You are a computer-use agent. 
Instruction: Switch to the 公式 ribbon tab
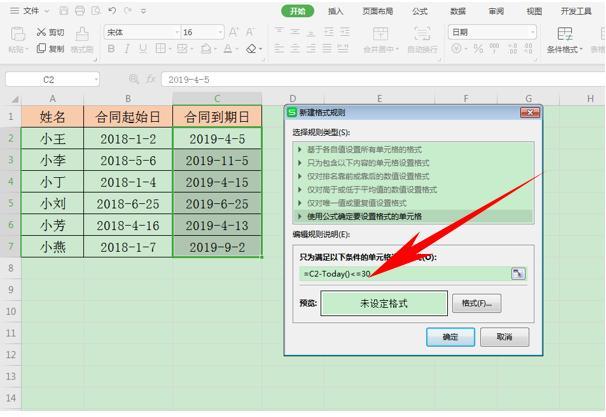tap(419, 11)
